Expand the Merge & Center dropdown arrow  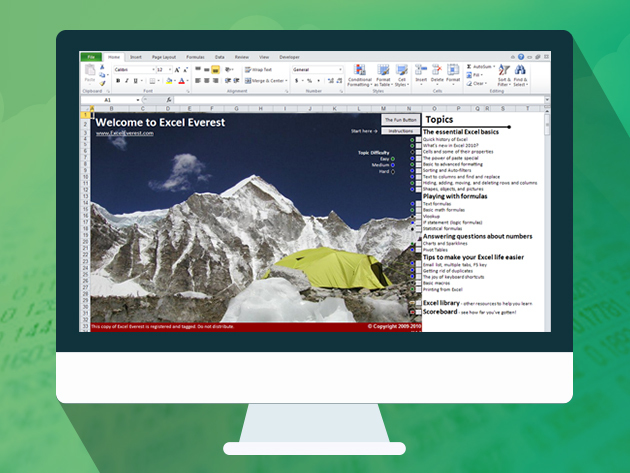point(286,81)
